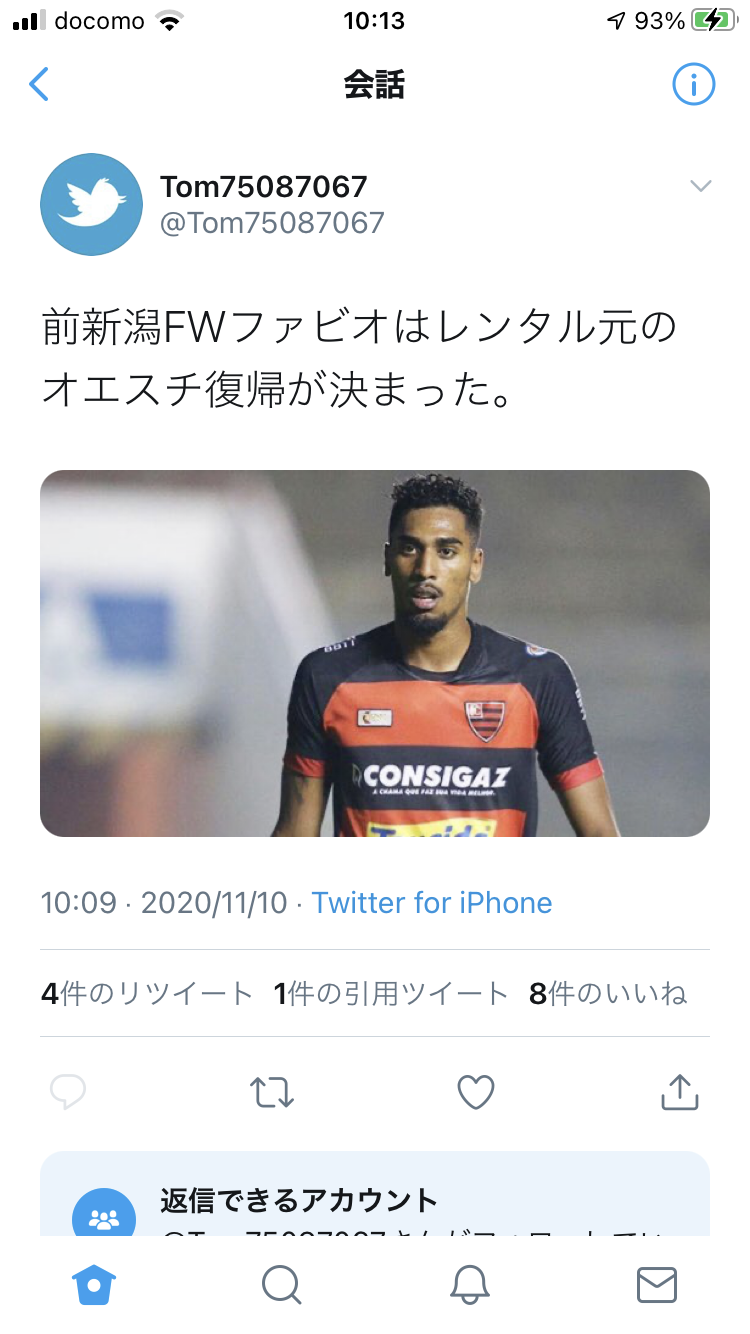The height and width of the screenshot is (1334, 750).
Task: View the 4件のリツイート list
Action: (147, 993)
